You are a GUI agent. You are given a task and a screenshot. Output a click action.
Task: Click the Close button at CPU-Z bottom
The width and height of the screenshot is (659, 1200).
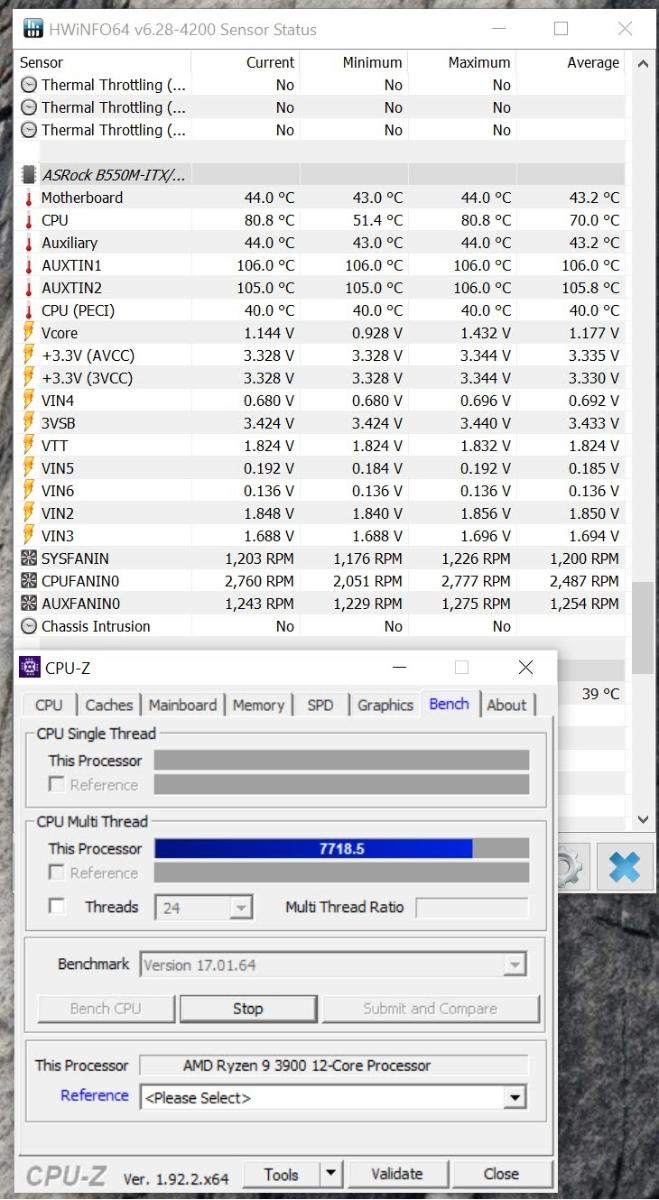[x=501, y=1174]
